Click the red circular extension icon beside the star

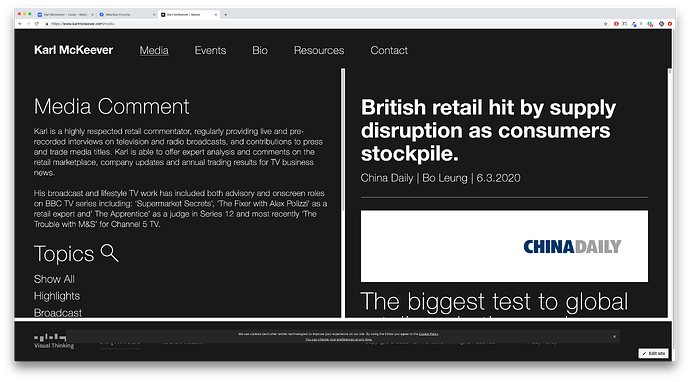click(x=616, y=24)
